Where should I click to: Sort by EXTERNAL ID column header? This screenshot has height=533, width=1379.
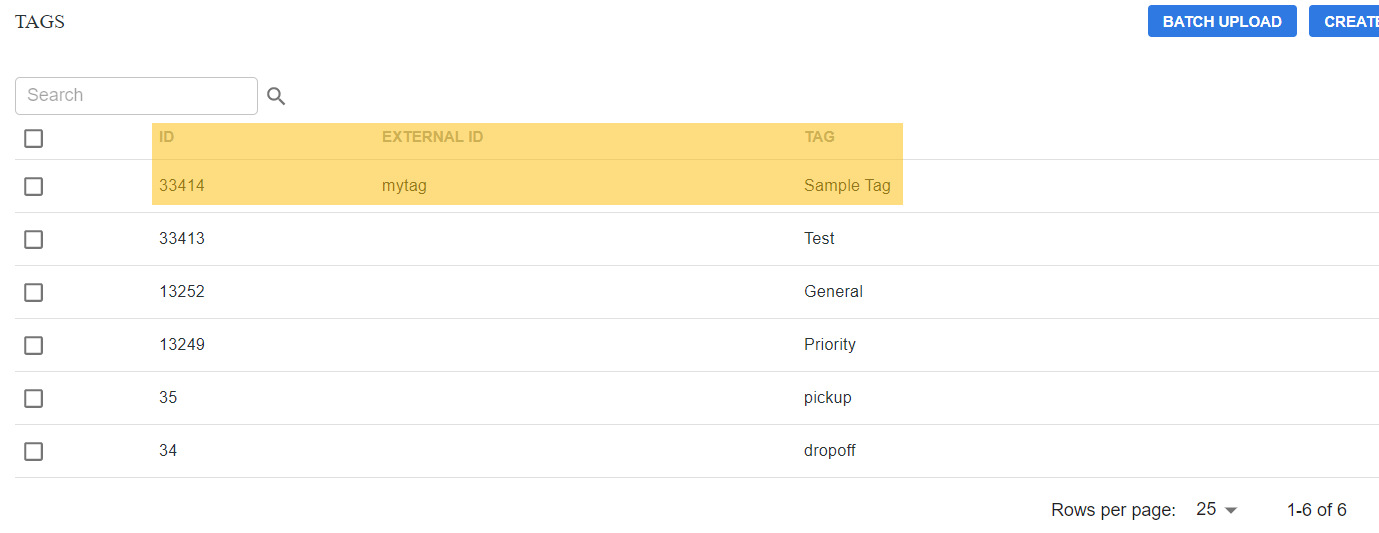433,137
